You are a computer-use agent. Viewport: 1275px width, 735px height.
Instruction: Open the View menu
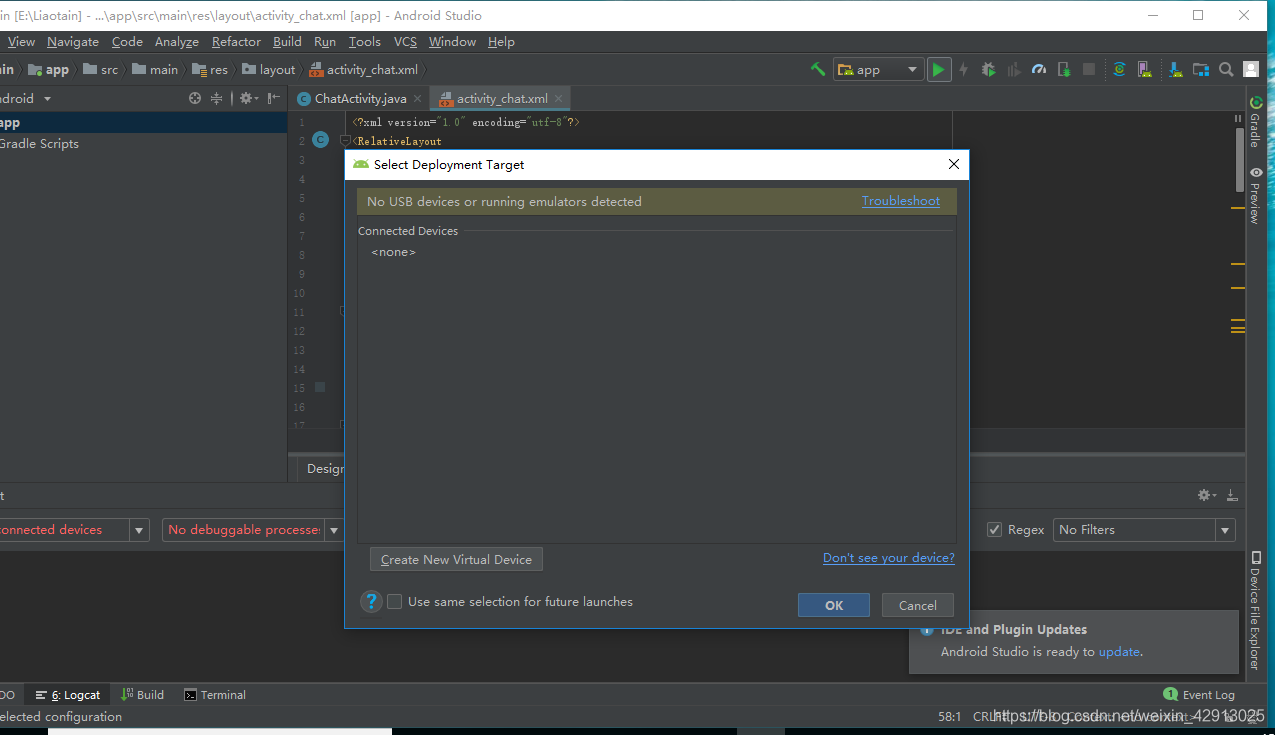21,42
